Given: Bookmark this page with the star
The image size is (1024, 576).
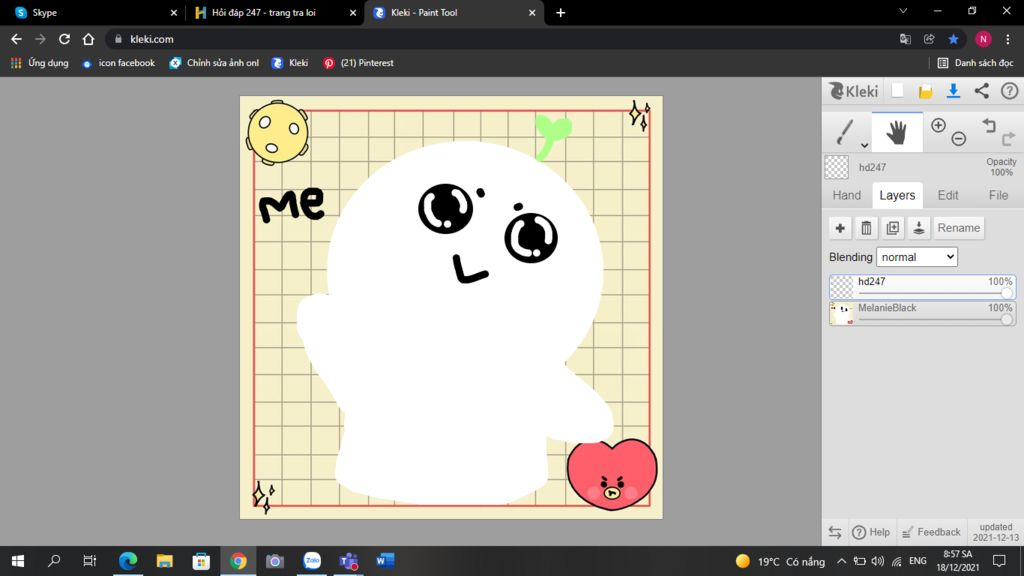Looking at the screenshot, I should pos(953,39).
